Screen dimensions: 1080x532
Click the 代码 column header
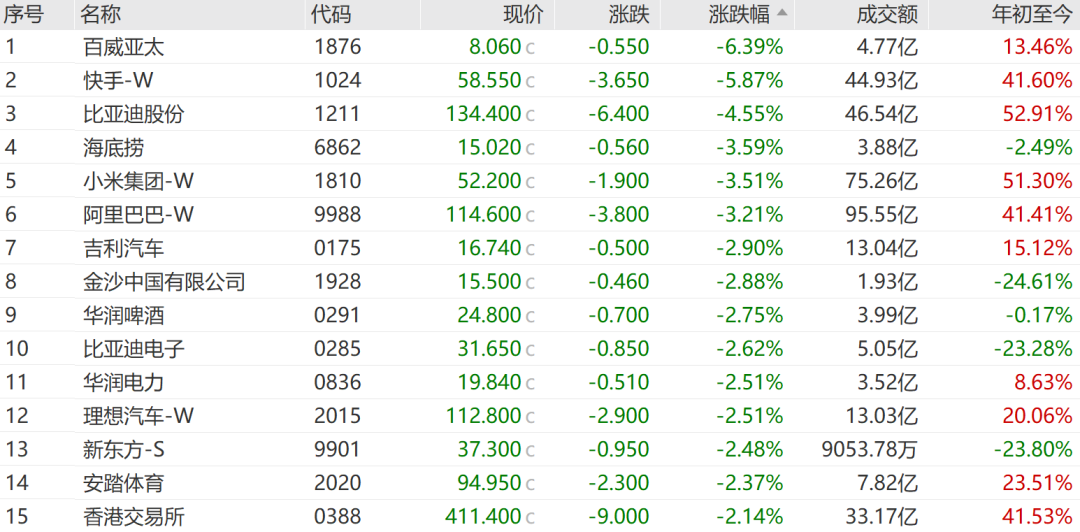pos(331,14)
